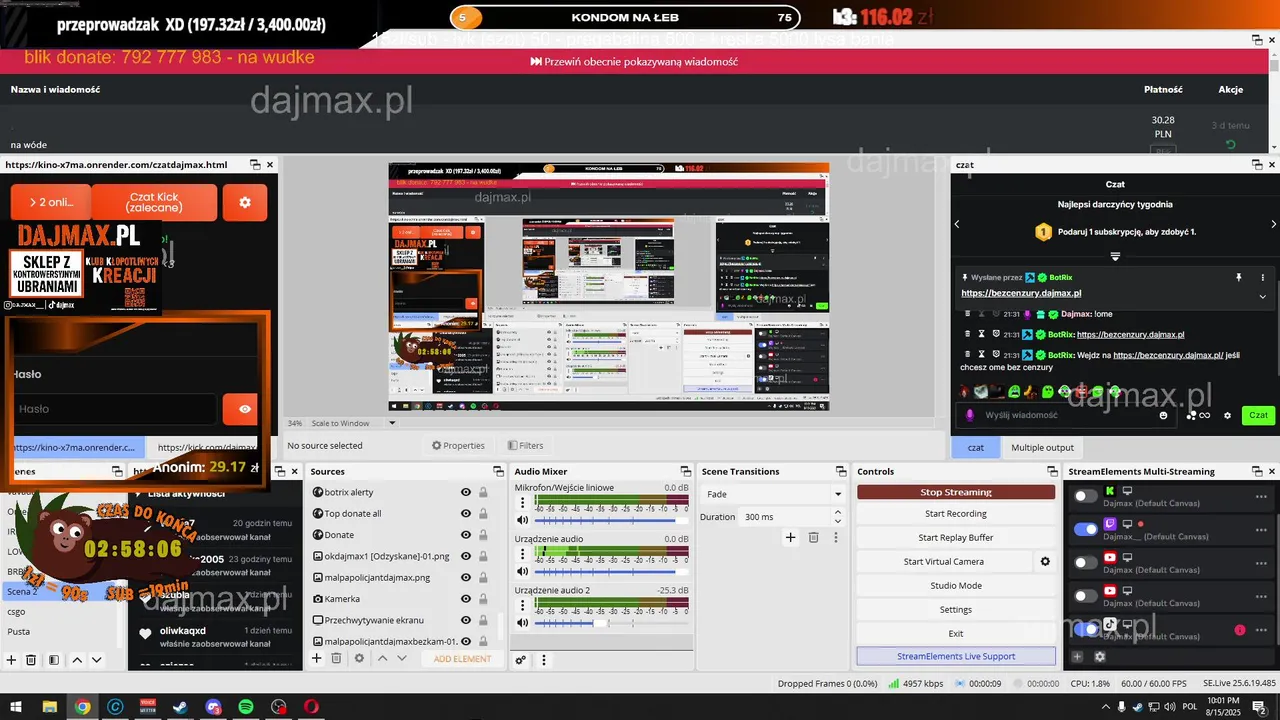Open Virtual Camera settings gear

1045,561
